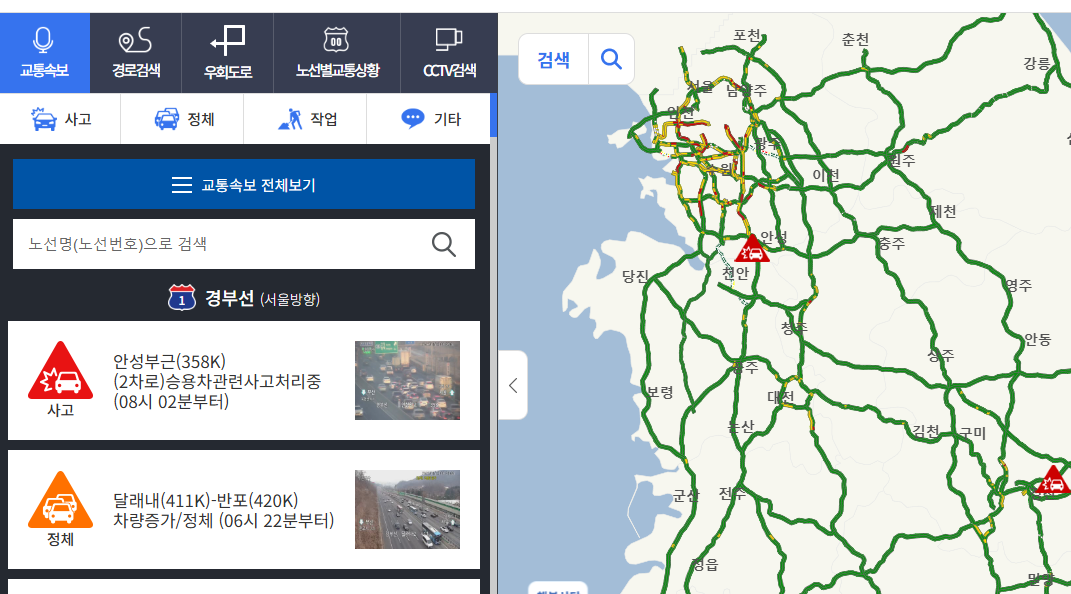1071x594 pixels.
Task: Click the 검색 button on the map
Action: click(553, 59)
